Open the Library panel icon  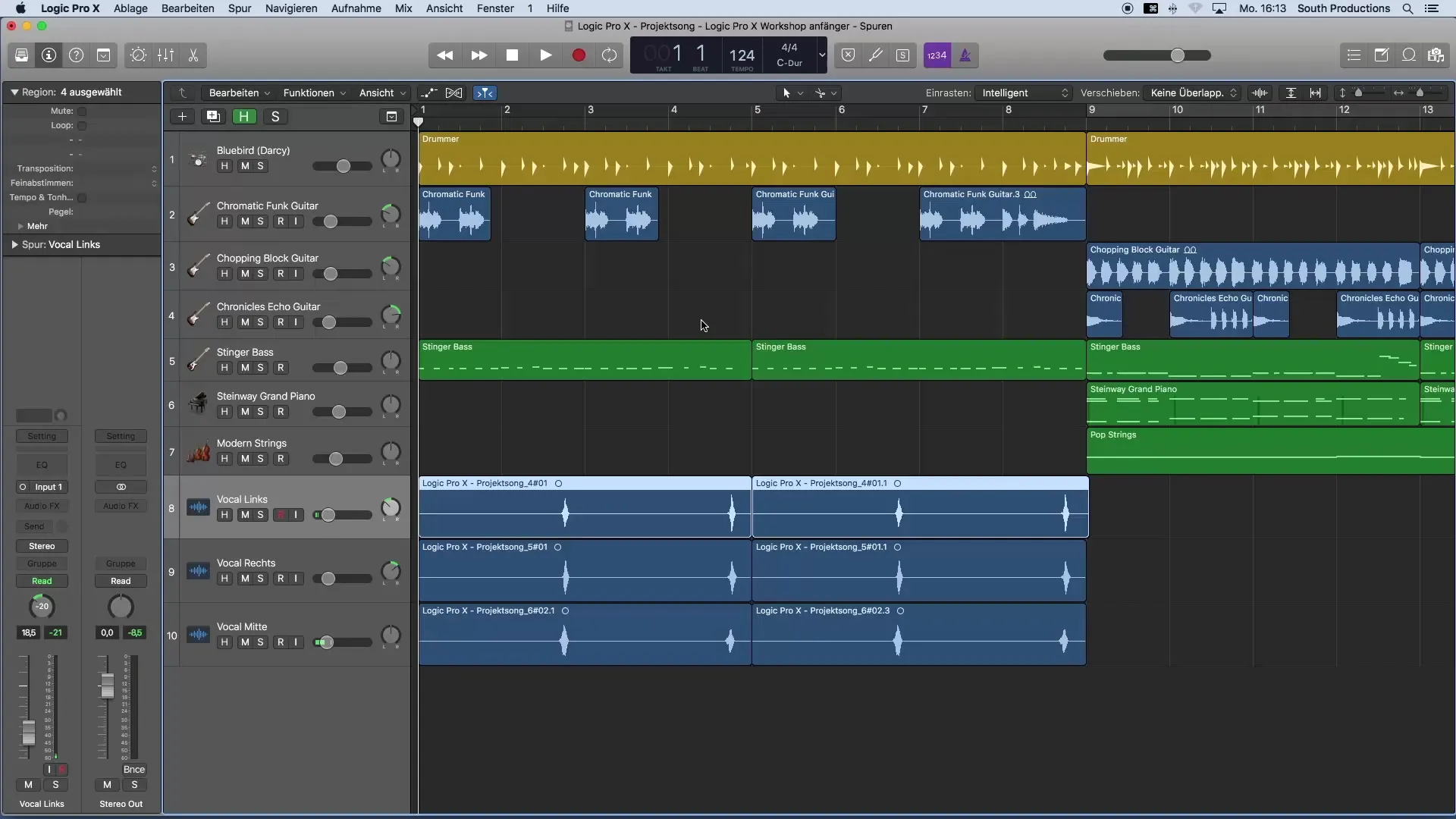pyautogui.click(x=21, y=55)
